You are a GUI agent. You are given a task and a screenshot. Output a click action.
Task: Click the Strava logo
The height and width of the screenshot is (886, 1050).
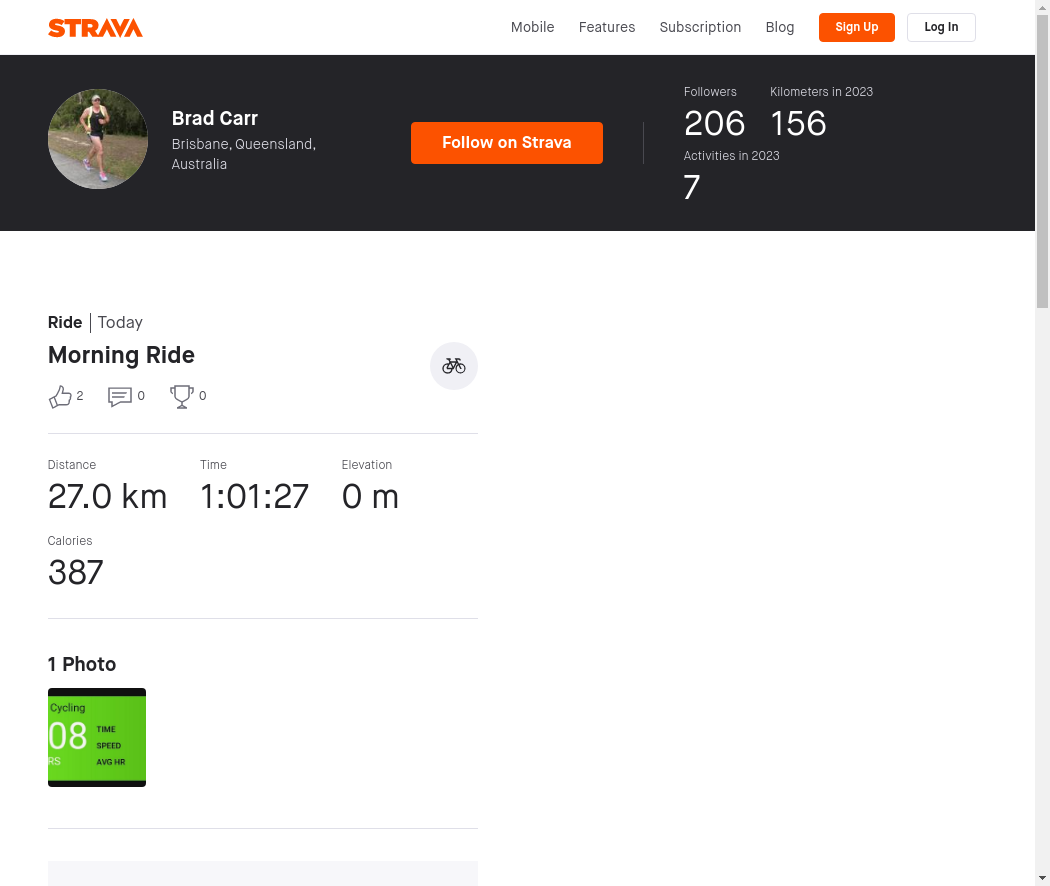[95, 27]
